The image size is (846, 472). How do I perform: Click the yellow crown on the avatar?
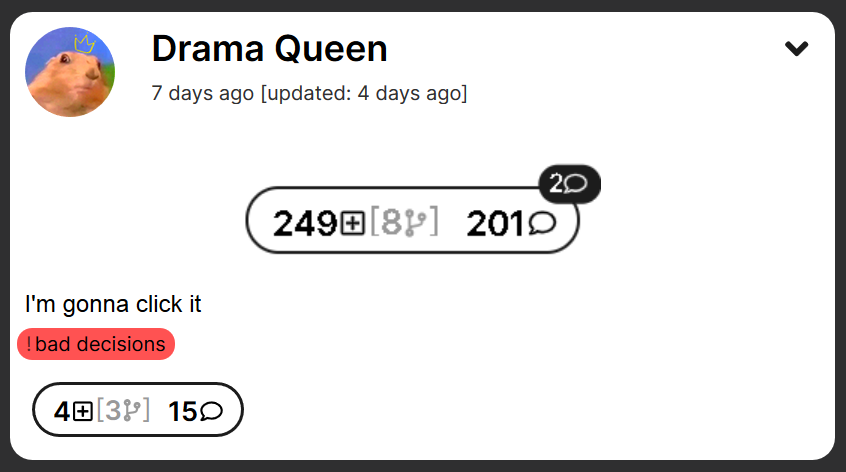pyautogui.click(x=85, y=43)
